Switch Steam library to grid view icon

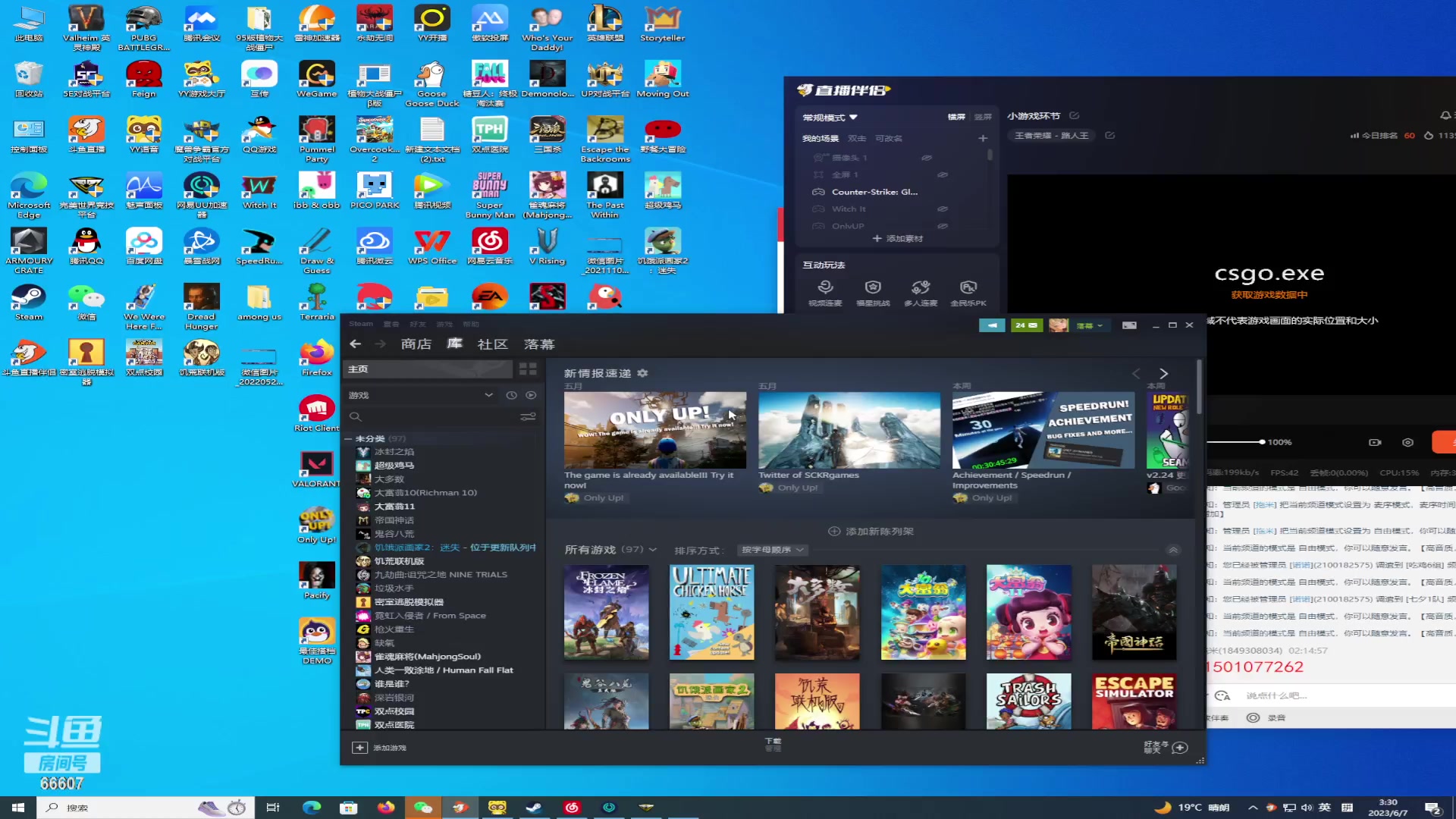pyautogui.click(x=528, y=369)
